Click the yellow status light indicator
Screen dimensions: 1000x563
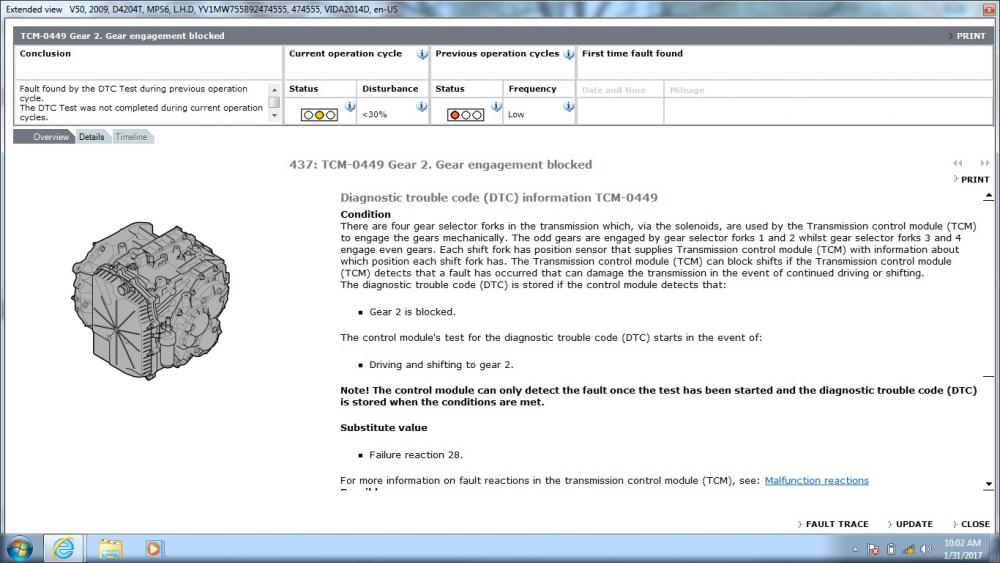click(320, 115)
